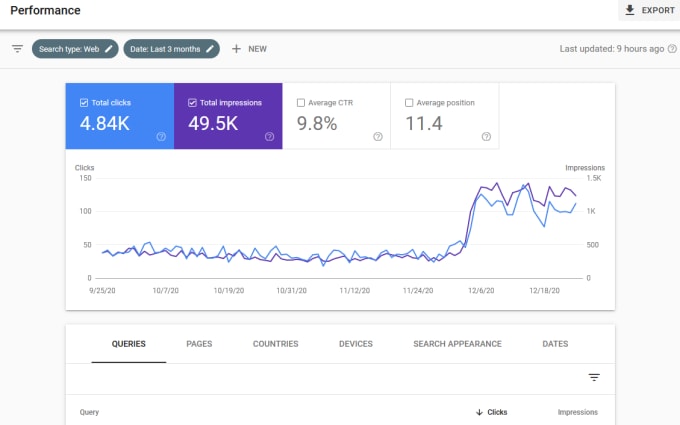Screen dimensions: 680x425
Task: Click the 10/19/20 date label on chart
Action: 229,291
